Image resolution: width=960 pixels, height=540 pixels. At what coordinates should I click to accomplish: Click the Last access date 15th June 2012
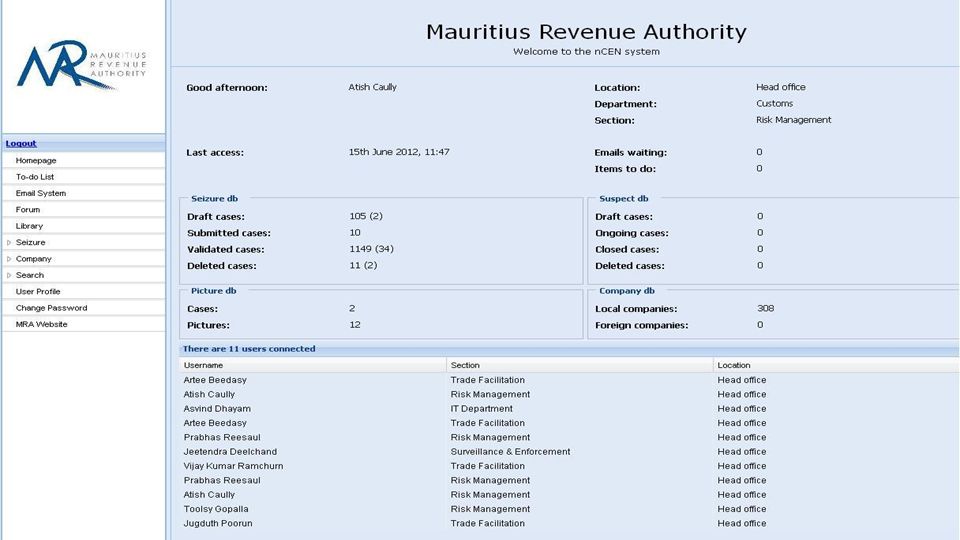point(399,152)
